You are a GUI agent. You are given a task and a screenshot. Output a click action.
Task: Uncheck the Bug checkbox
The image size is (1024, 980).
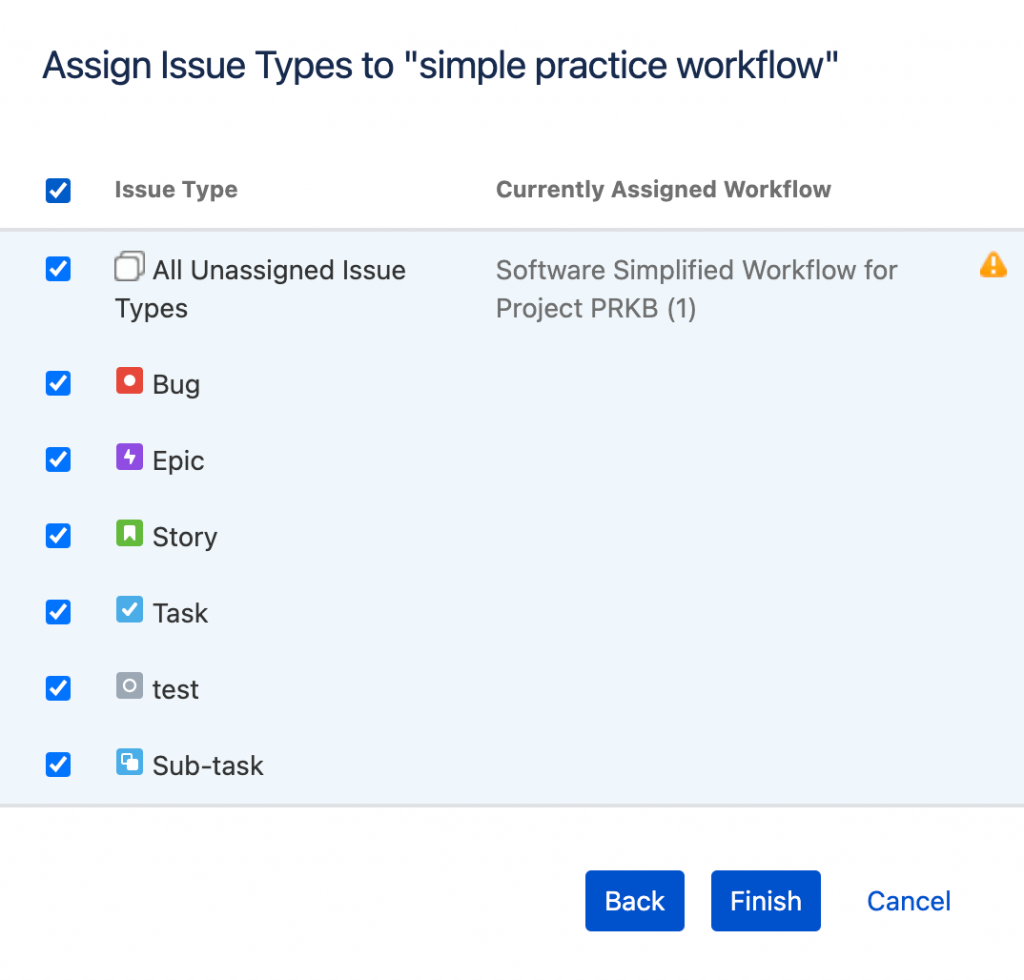point(58,383)
